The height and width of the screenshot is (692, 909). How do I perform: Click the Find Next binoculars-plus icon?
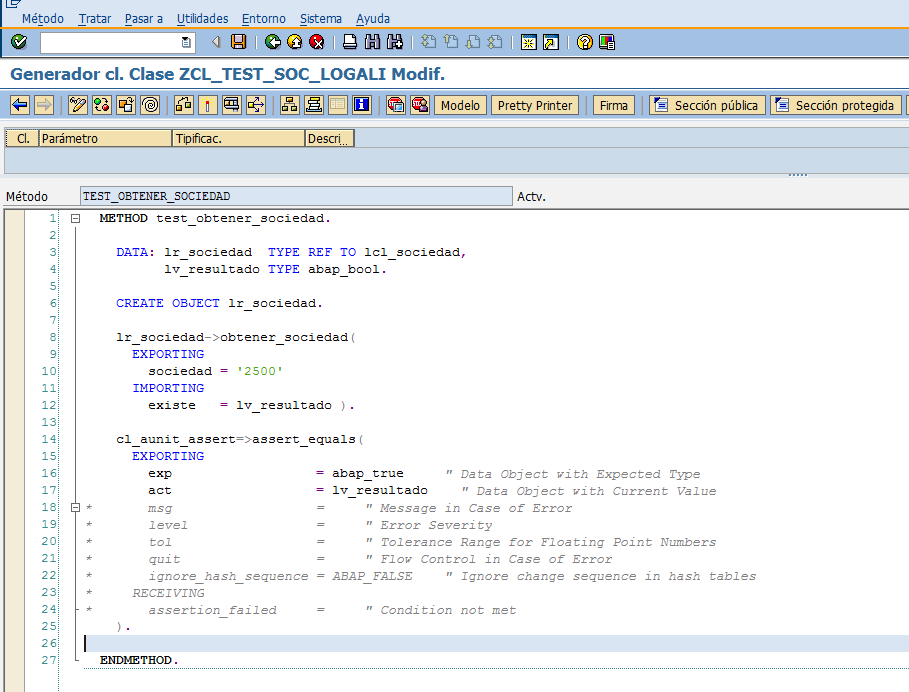pos(395,42)
